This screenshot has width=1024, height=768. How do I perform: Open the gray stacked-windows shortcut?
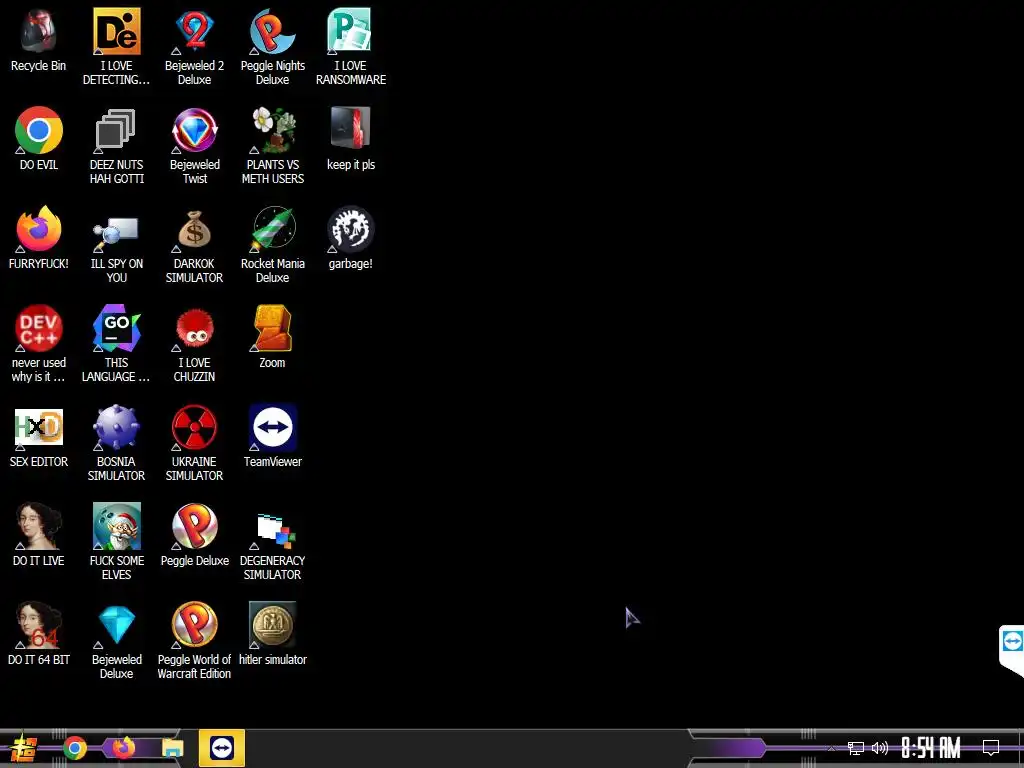116,131
